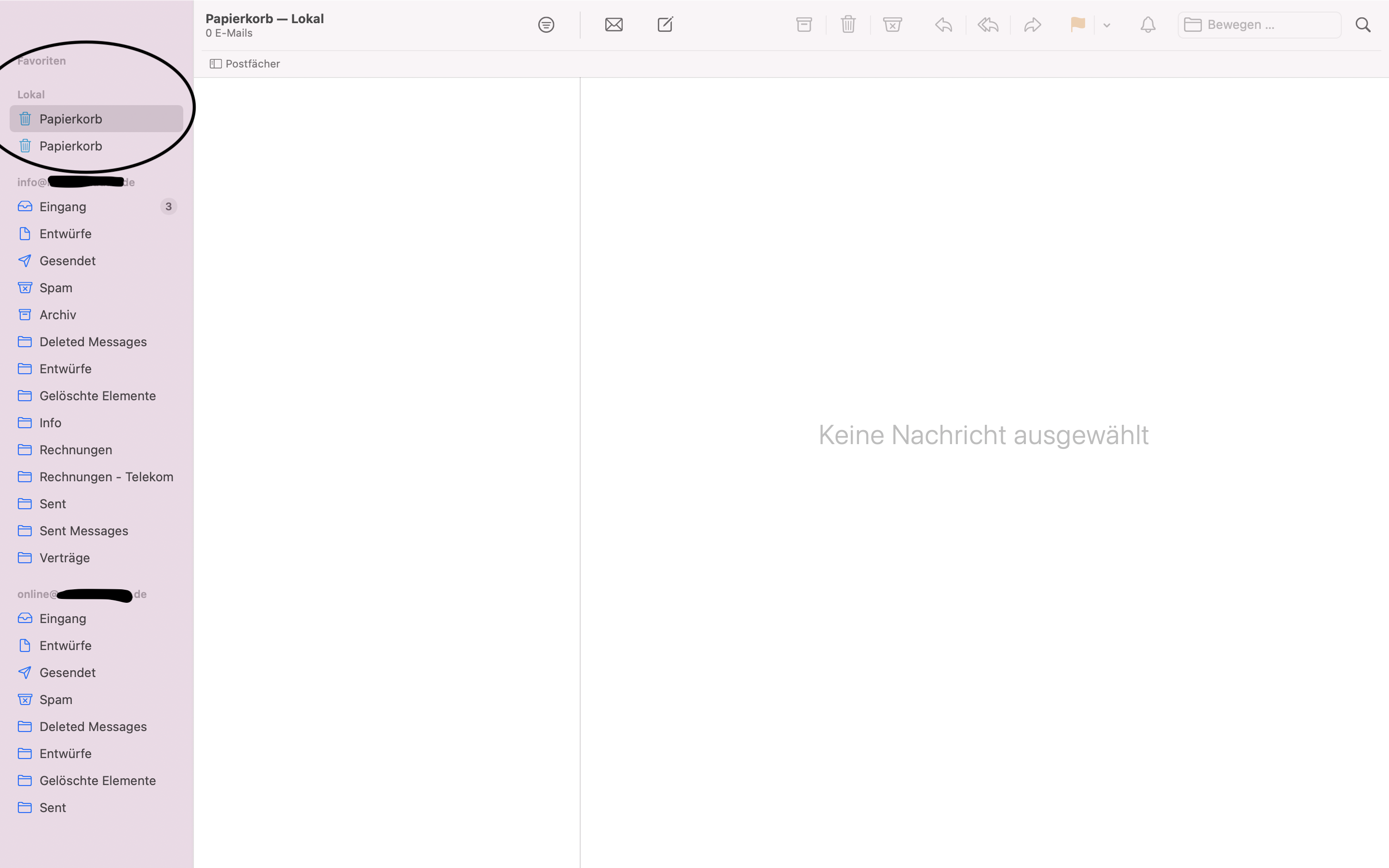Select the second Papierkorb mailbox
This screenshot has width=1389, height=868.
pyautogui.click(x=70, y=146)
